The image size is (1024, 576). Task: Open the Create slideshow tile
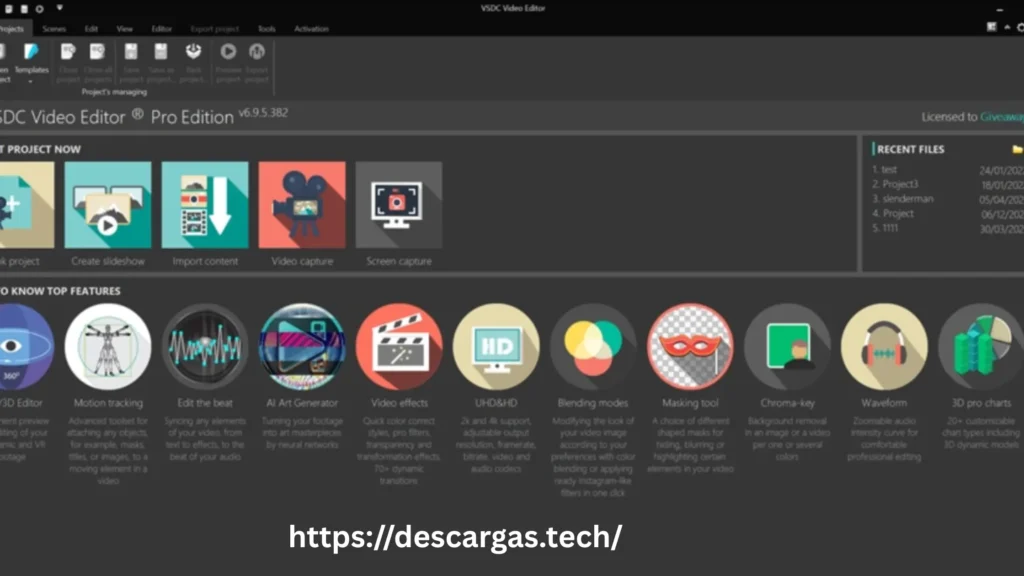(x=108, y=205)
